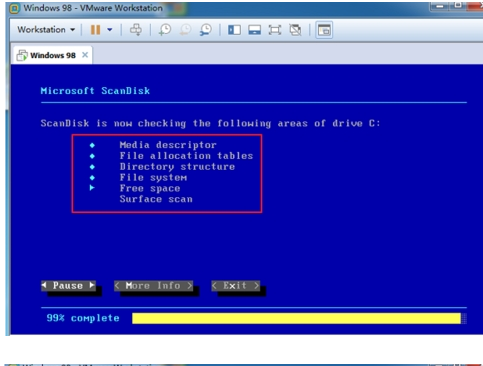Toggle the library sidebar view
The height and width of the screenshot is (366, 483).
(x=234, y=30)
